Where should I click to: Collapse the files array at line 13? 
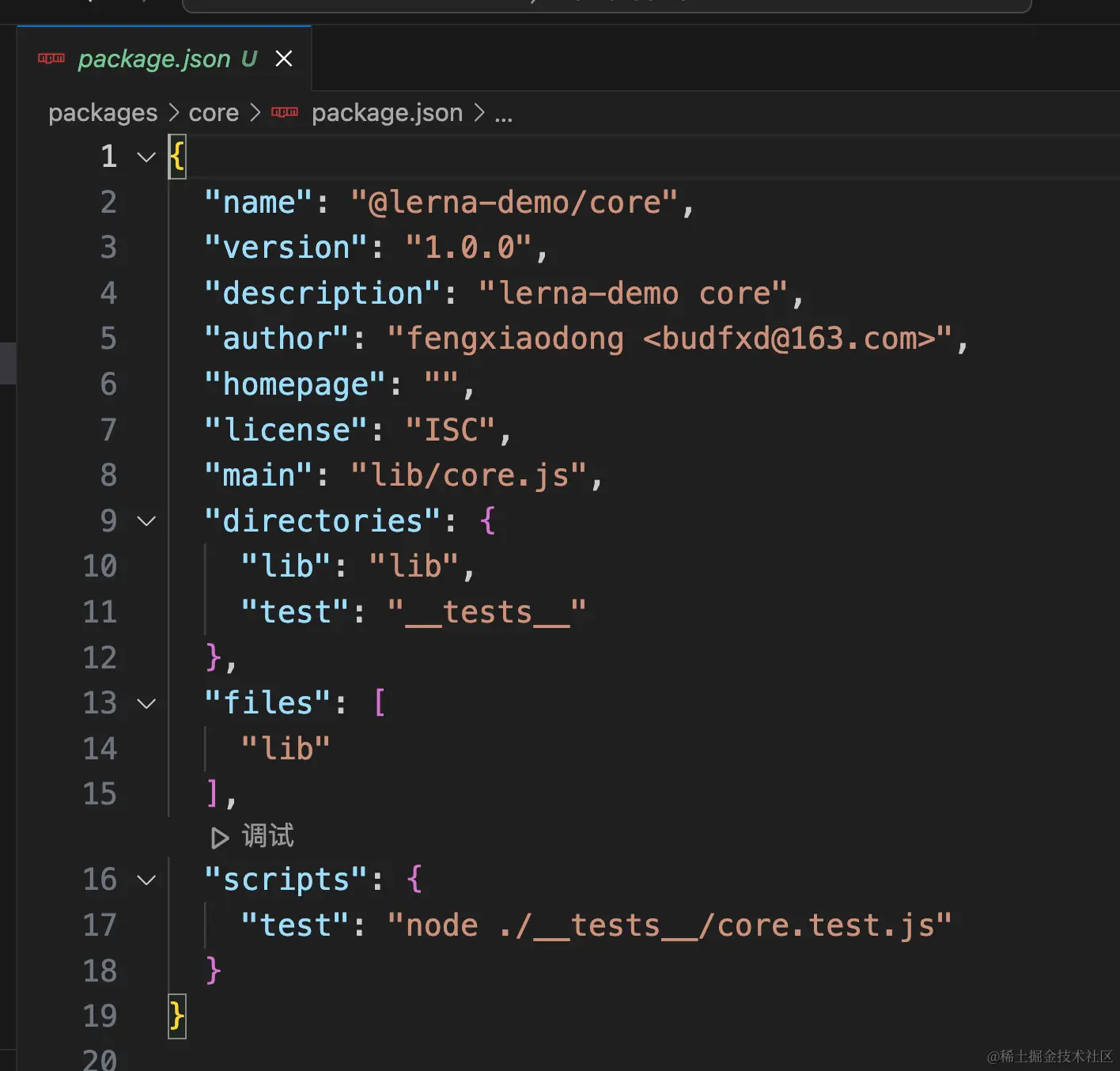click(146, 703)
